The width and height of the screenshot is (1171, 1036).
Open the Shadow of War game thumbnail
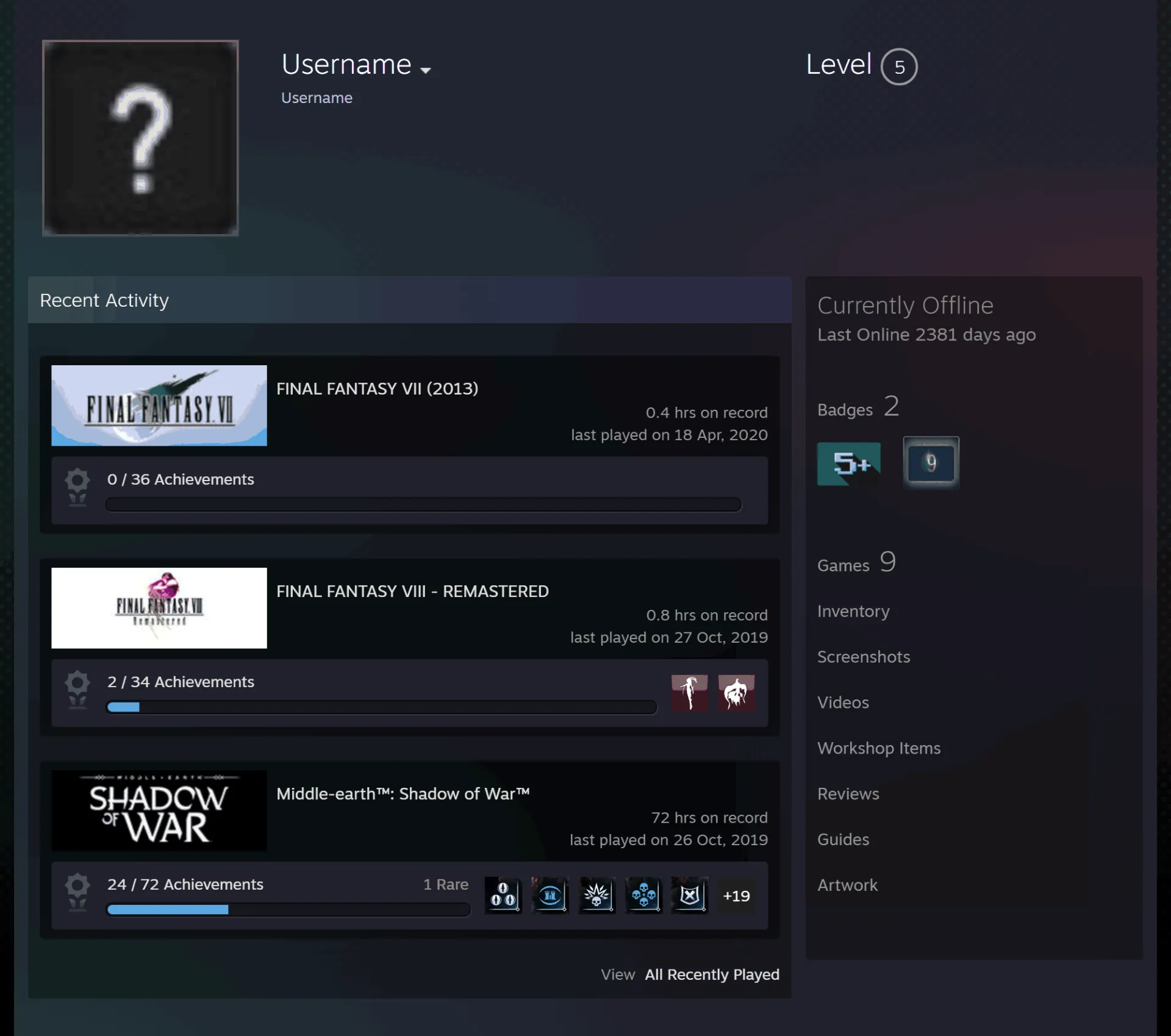coord(159,810)
